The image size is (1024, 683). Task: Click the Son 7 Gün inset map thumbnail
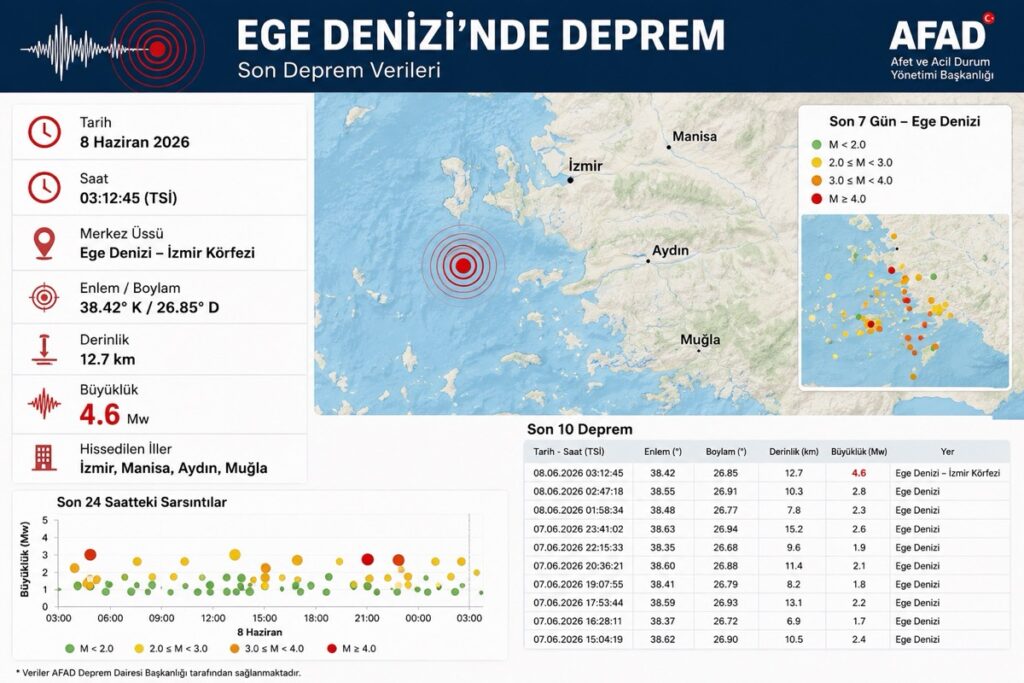(x=904, y=300)
